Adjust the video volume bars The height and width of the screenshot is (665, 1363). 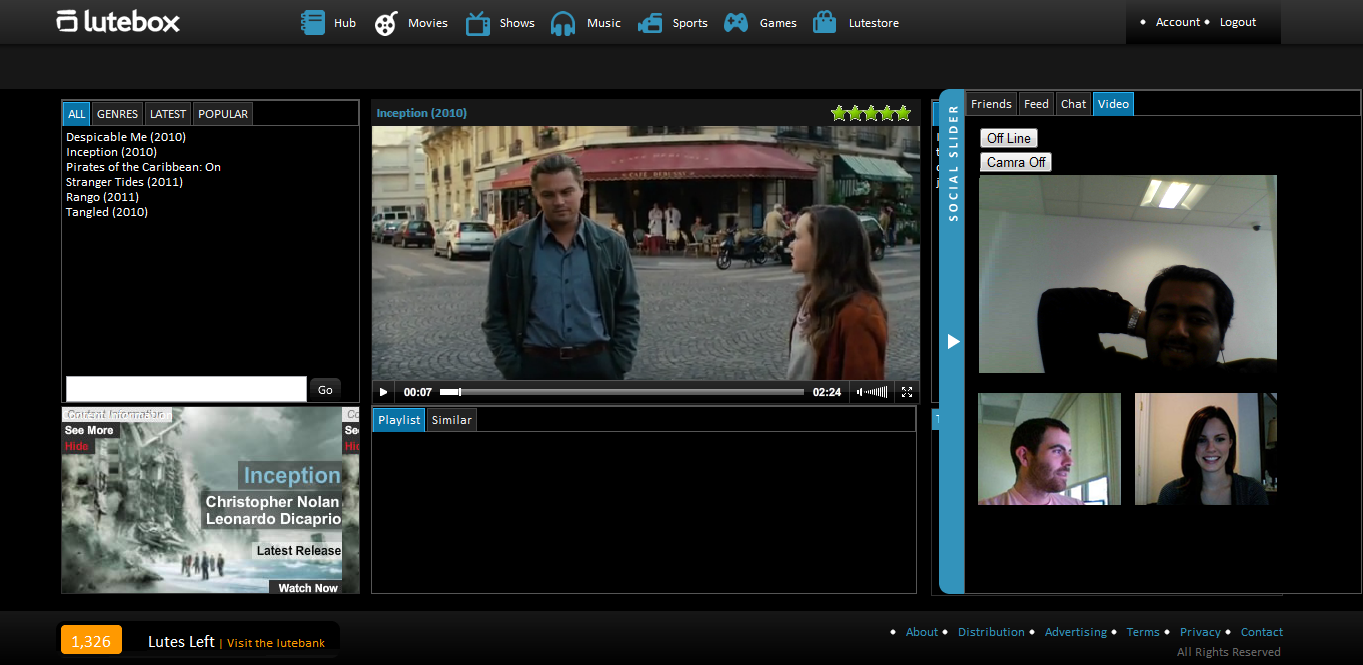click(878, 392)
